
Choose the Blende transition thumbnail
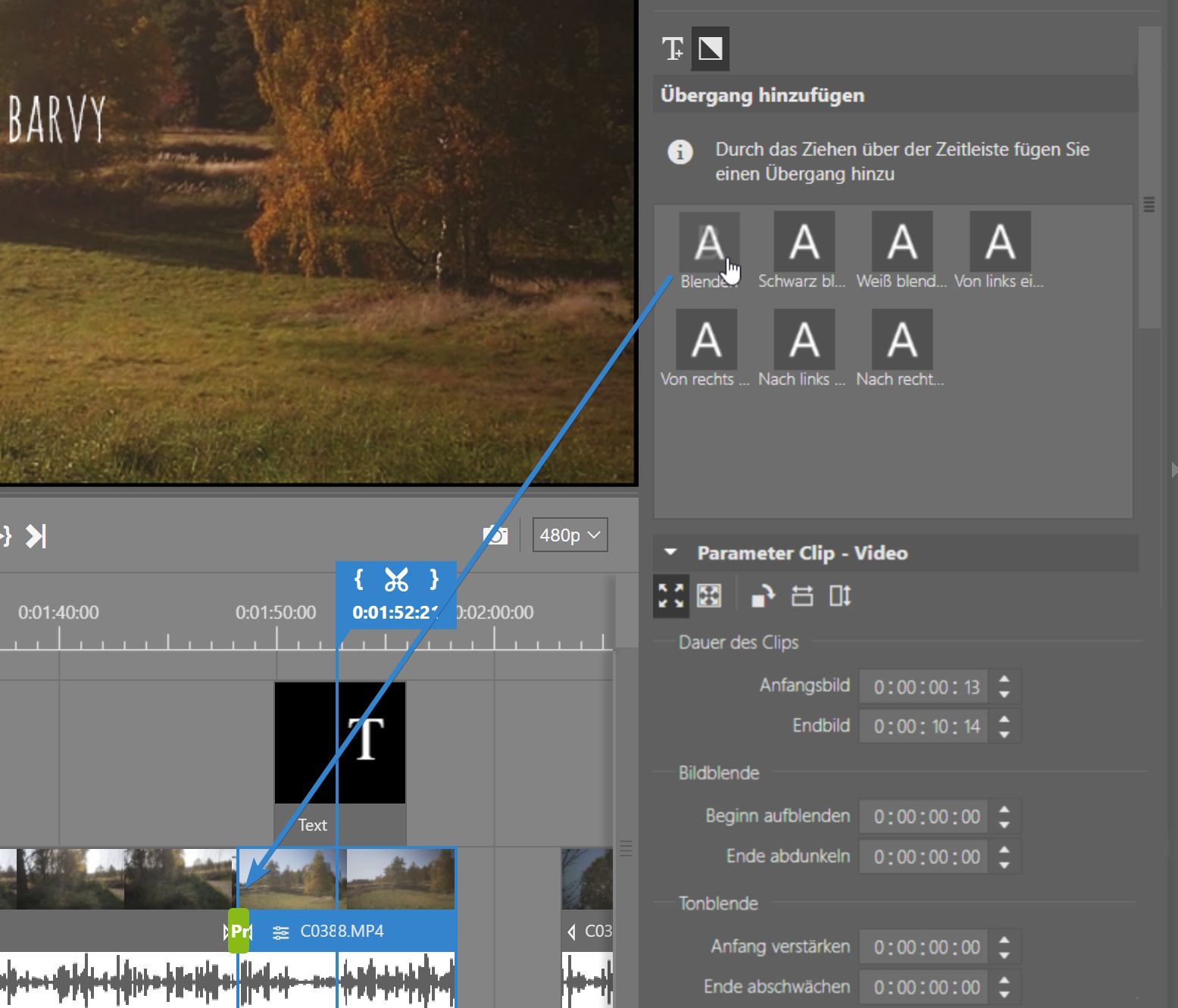709,242
